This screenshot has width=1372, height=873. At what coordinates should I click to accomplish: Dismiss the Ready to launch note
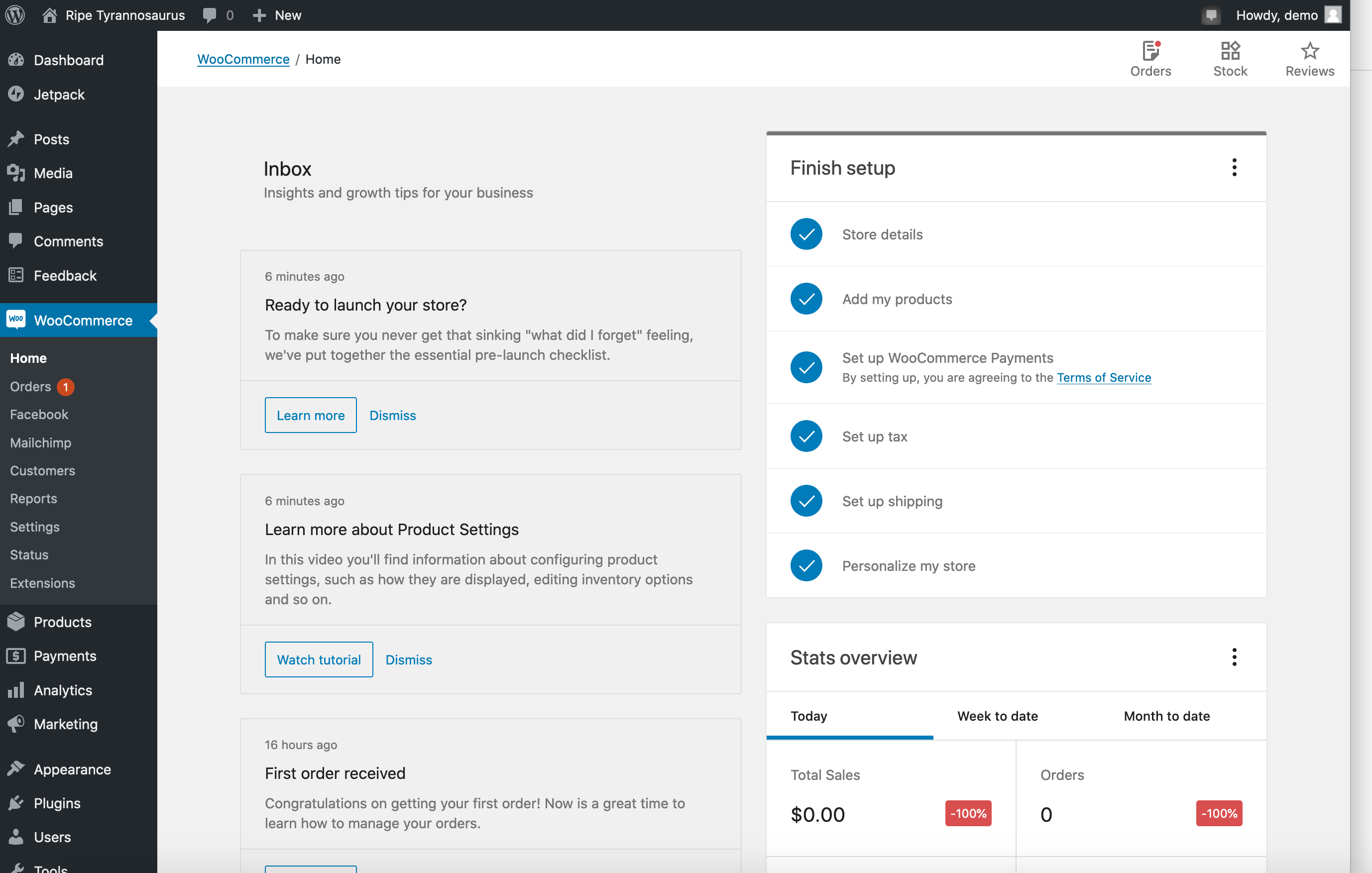(x=393, y=415)
